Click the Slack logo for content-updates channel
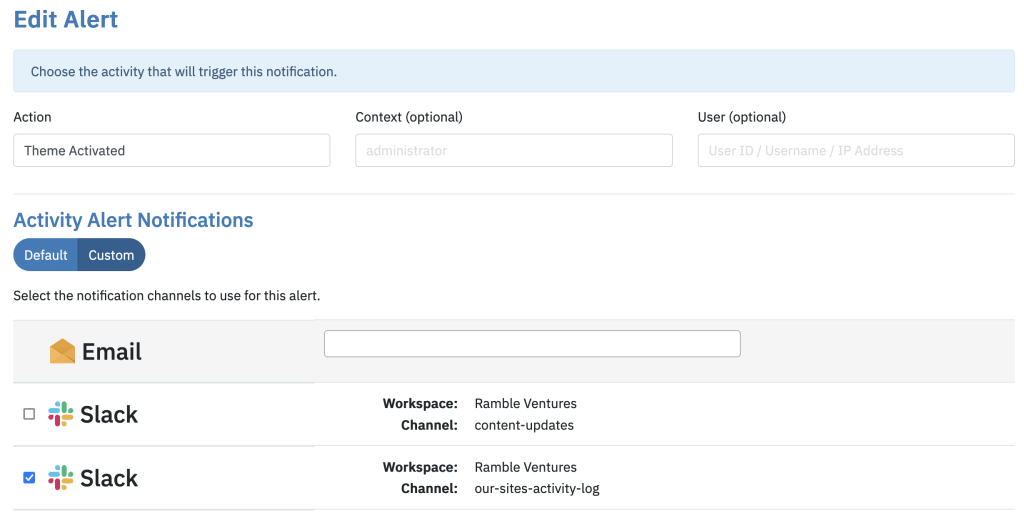Viewport: 1024px width, 513px height. pos(60,414)
